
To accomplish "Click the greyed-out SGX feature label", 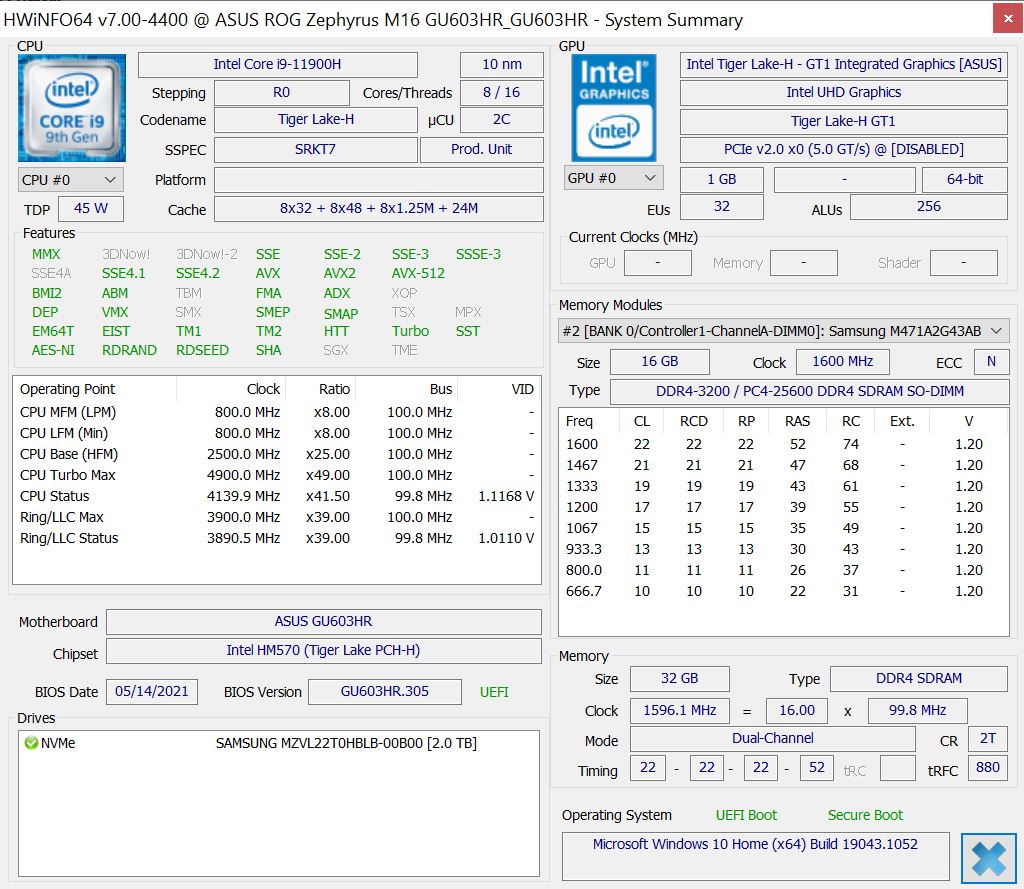I will coord(336,350).
